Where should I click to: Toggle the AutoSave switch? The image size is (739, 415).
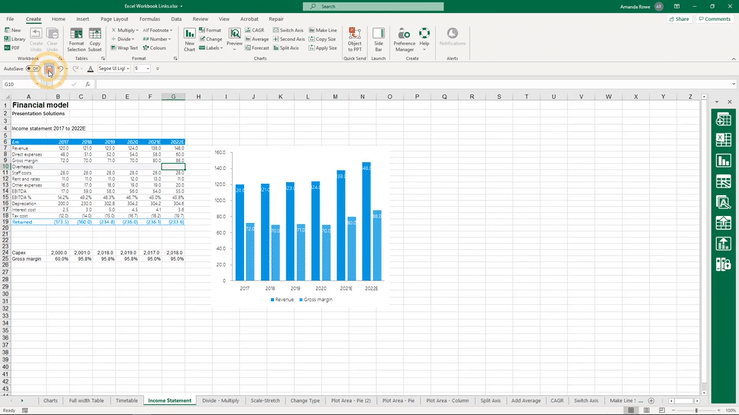(x=34, y=69)
